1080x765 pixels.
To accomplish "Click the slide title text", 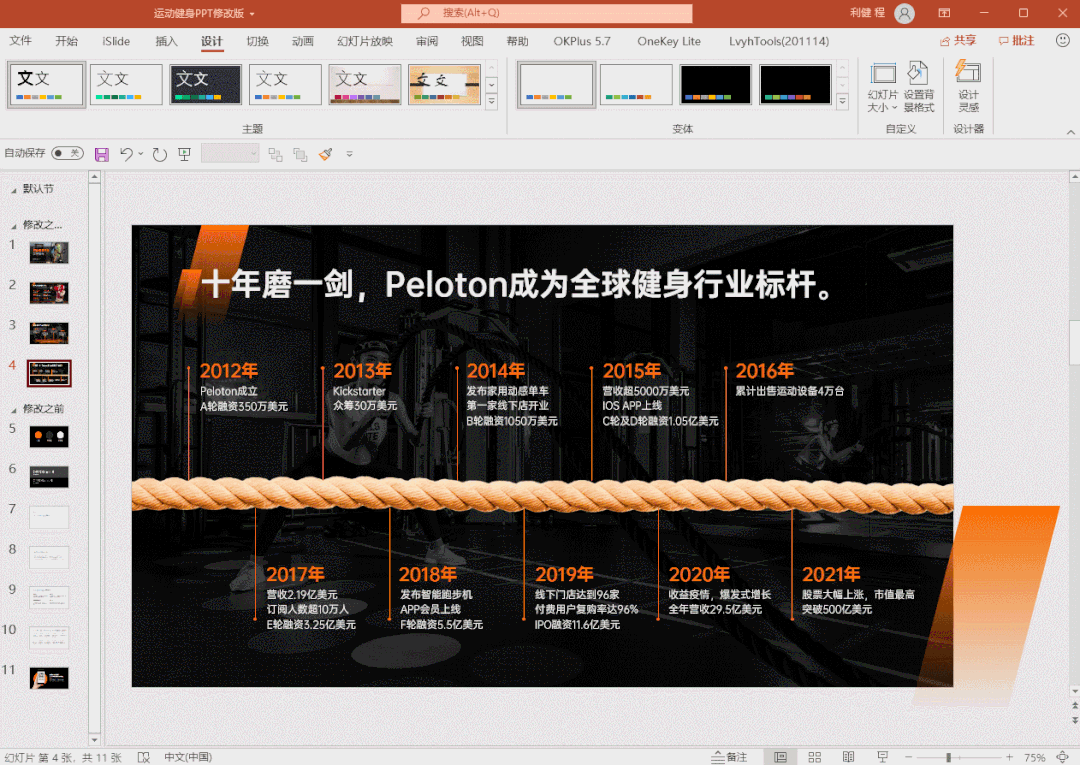I will click(x=519, y=284).
